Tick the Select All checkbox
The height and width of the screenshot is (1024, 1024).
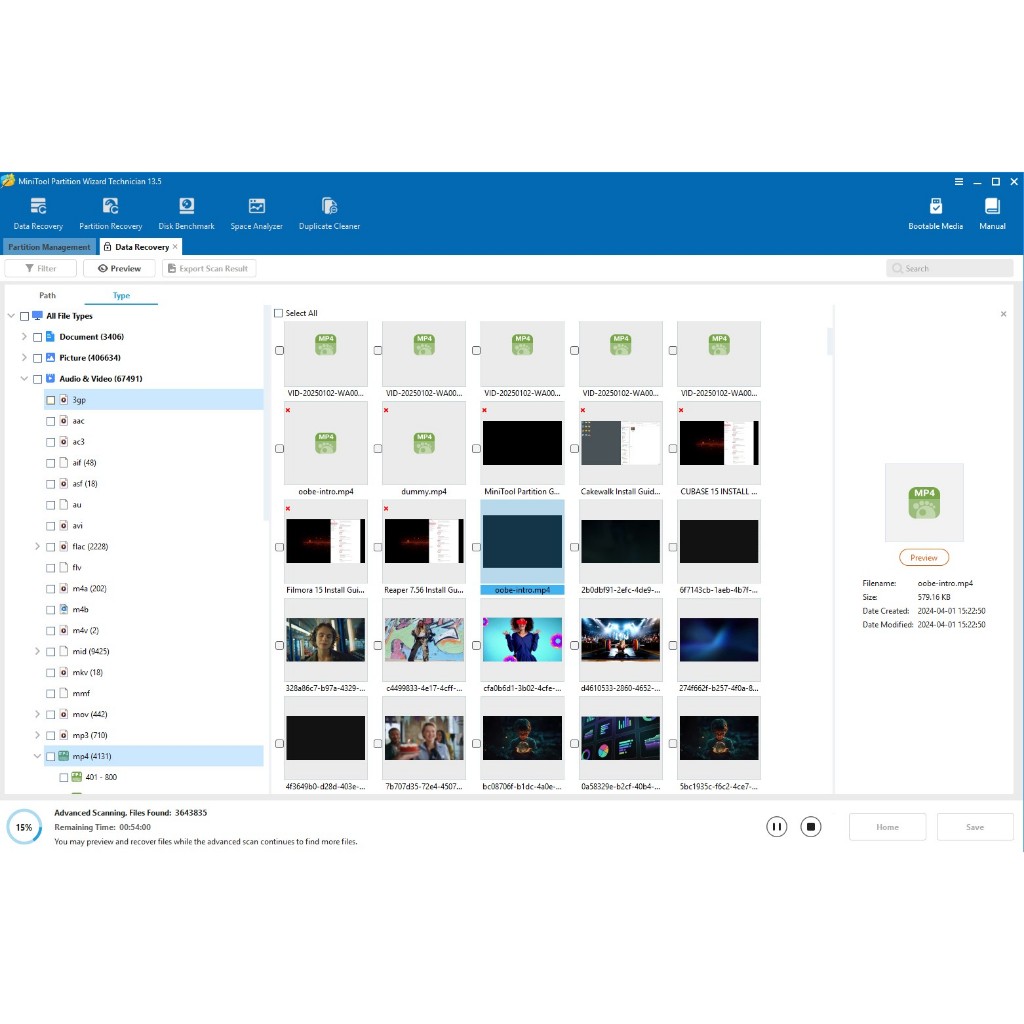[x=279, y=313]
